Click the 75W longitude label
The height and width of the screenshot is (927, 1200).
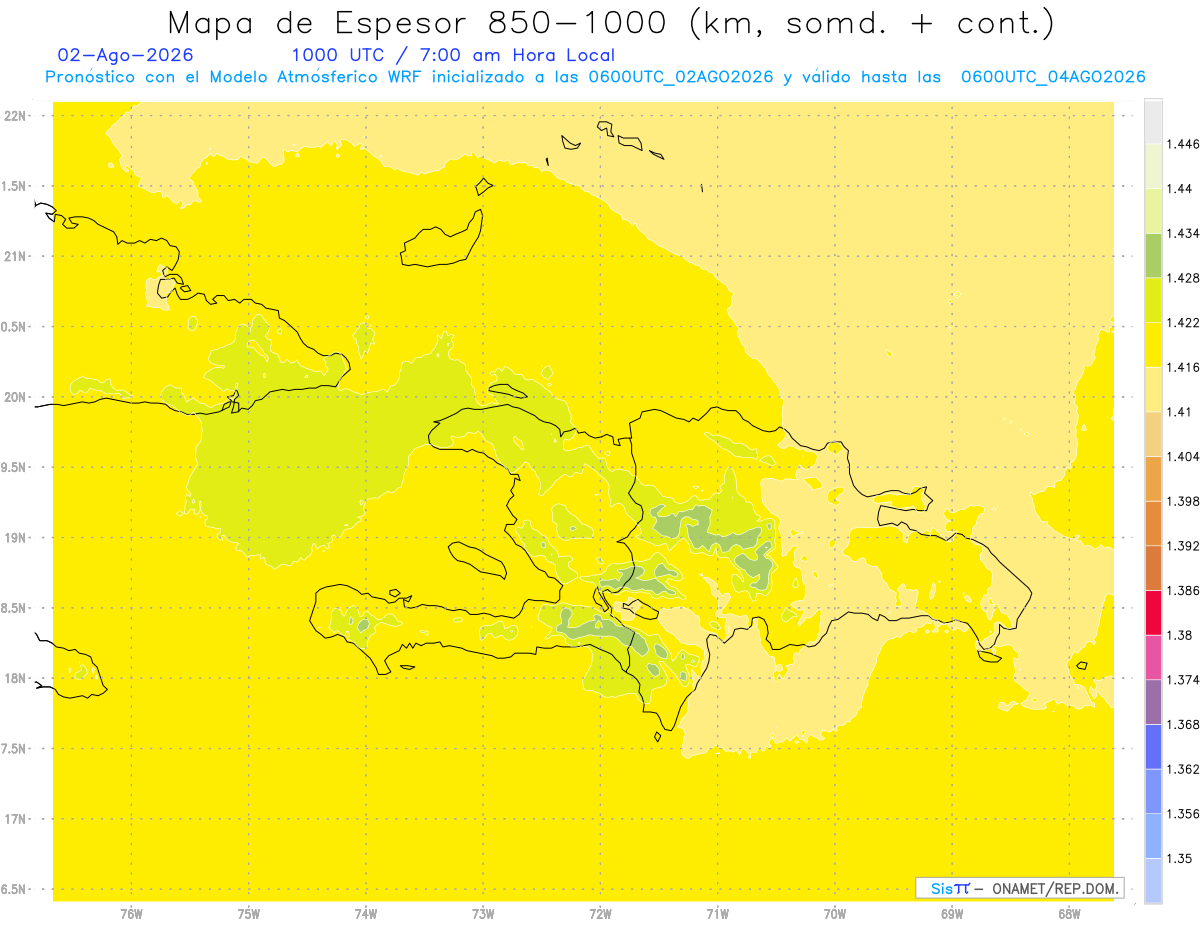pos(249,913)
